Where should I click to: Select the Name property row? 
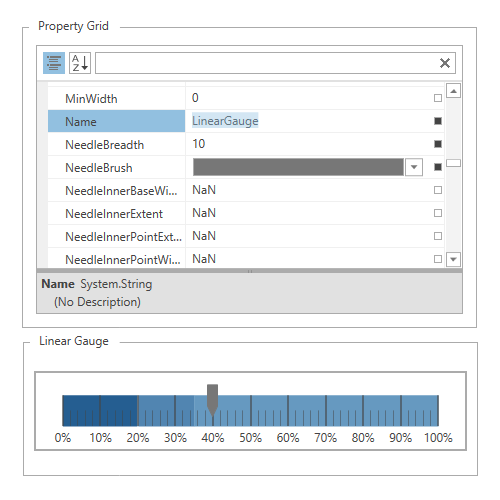click(x=246, y=121)
